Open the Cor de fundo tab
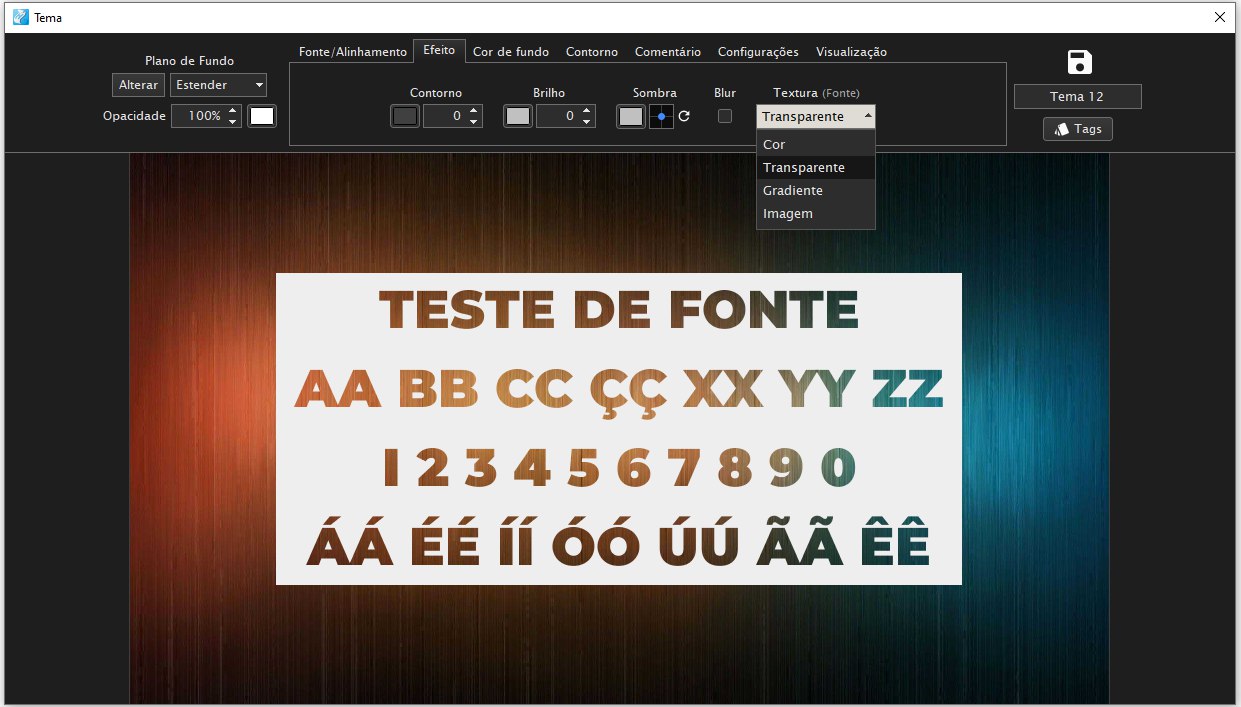The width and height of the screenshot is (1241, 707). click(x=510, y=52)
